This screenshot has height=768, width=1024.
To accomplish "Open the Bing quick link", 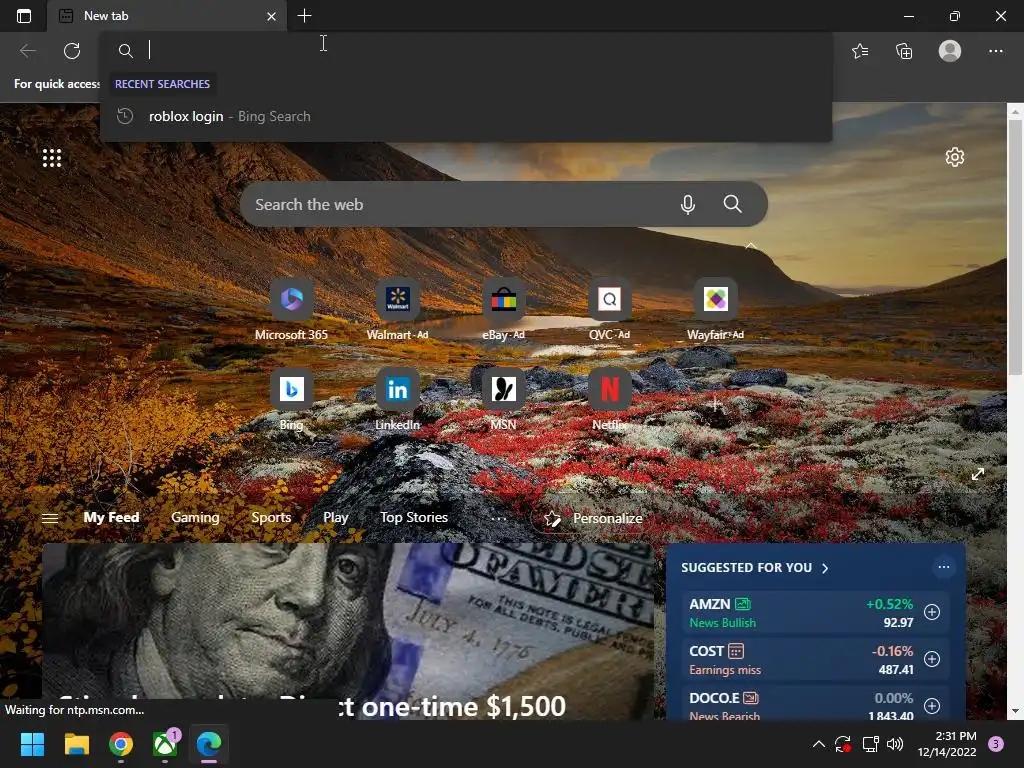I will [291, 400].
